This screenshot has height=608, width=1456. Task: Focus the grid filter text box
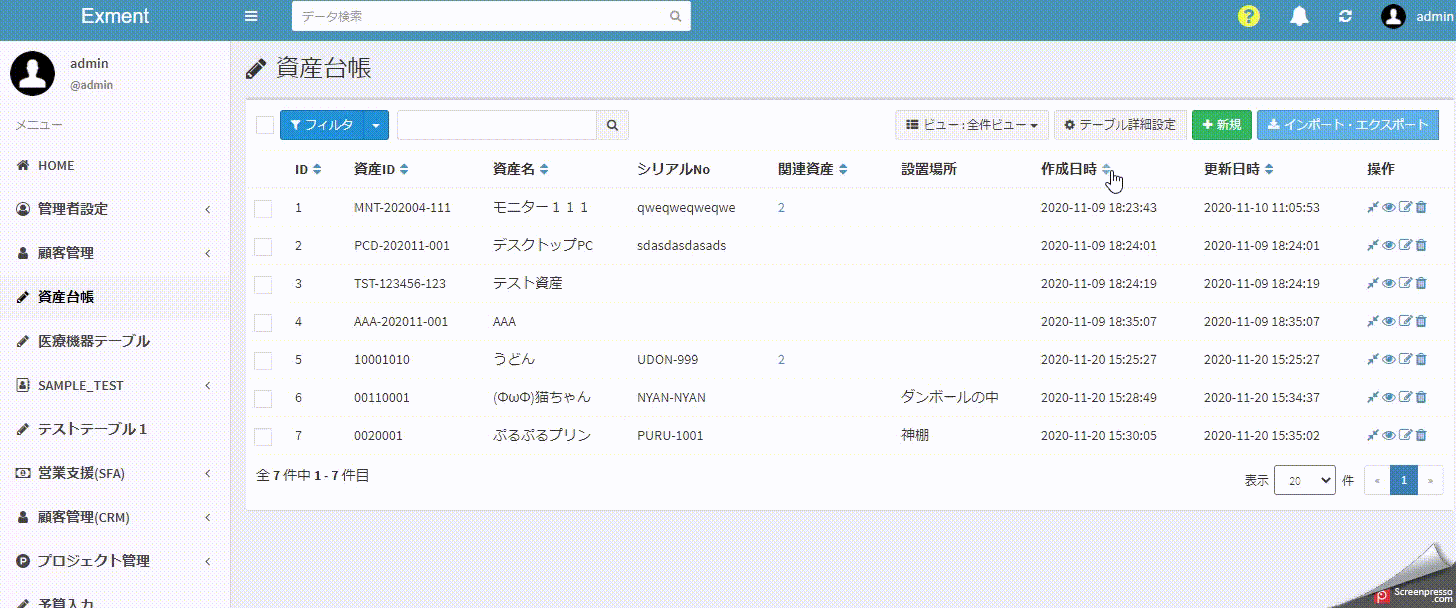pyautogui.click(x=497, y=125)
